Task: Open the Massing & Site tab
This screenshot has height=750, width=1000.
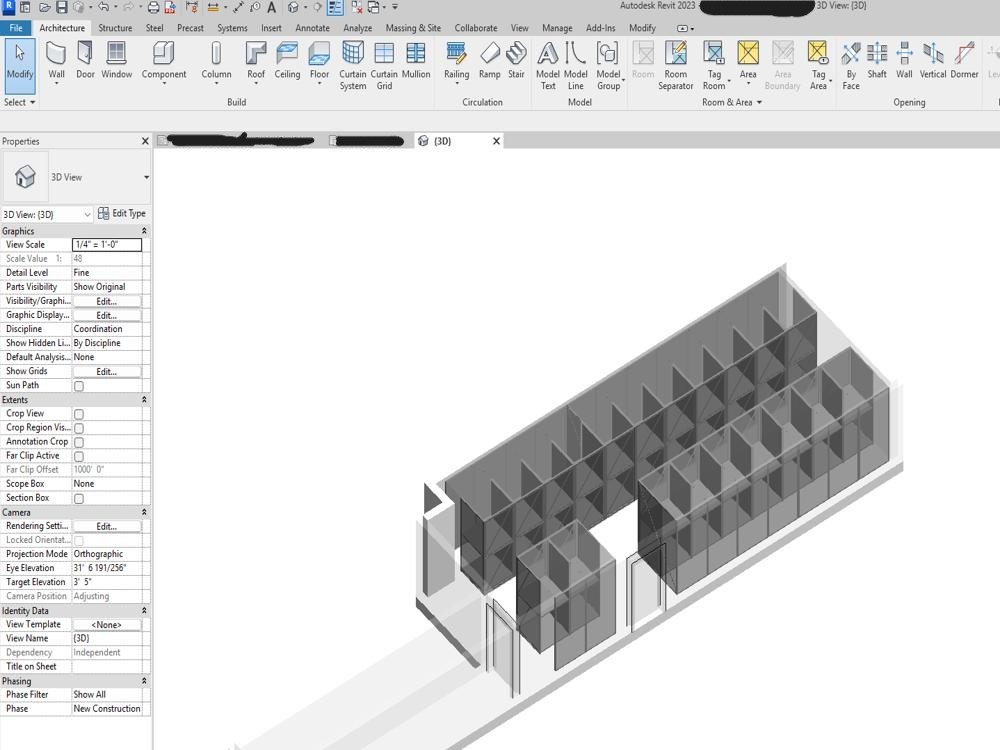Action: (x=413, y=28)
